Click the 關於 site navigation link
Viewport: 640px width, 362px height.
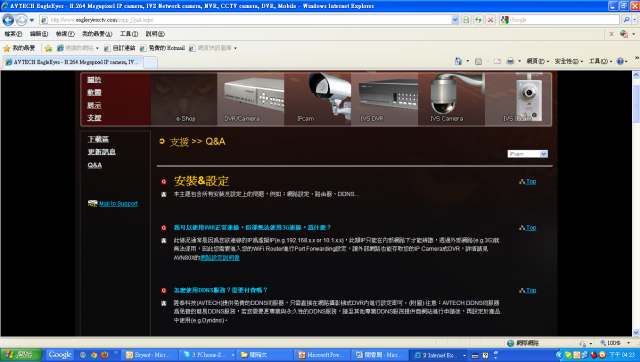click(x=94, y=80)
